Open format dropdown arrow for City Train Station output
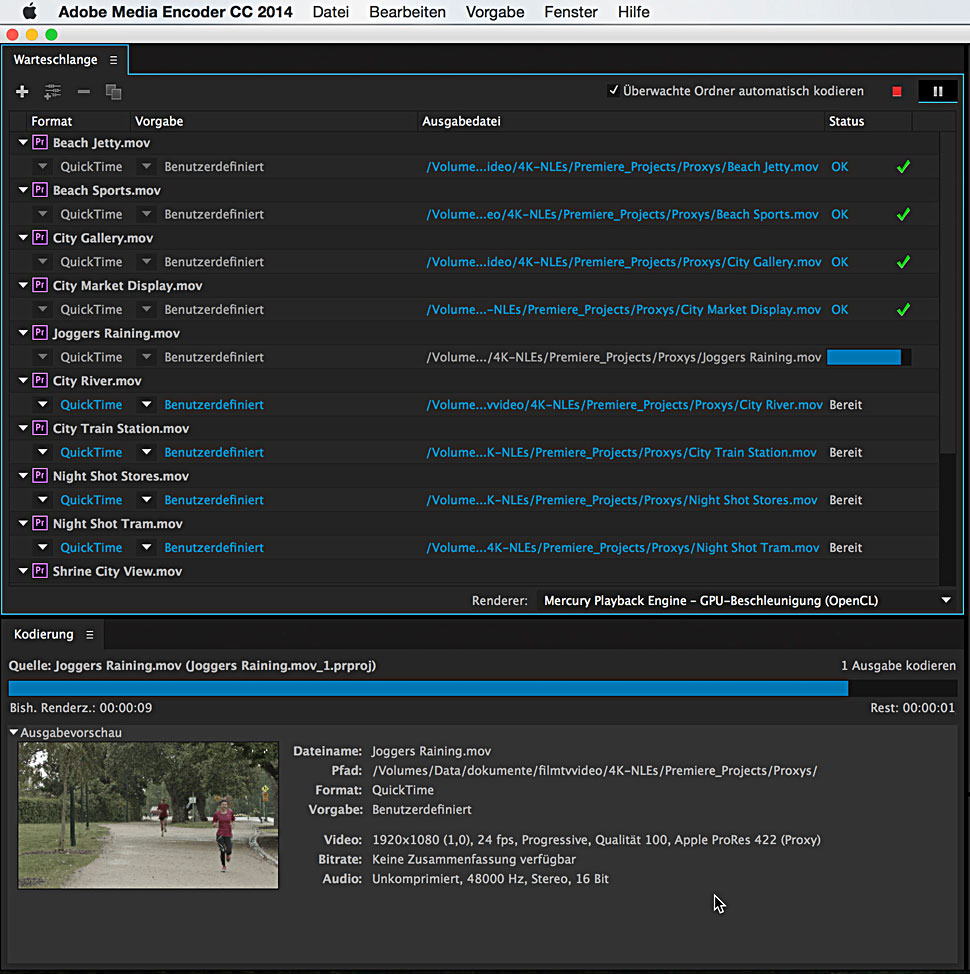The image size is (970, 974). 42,452
